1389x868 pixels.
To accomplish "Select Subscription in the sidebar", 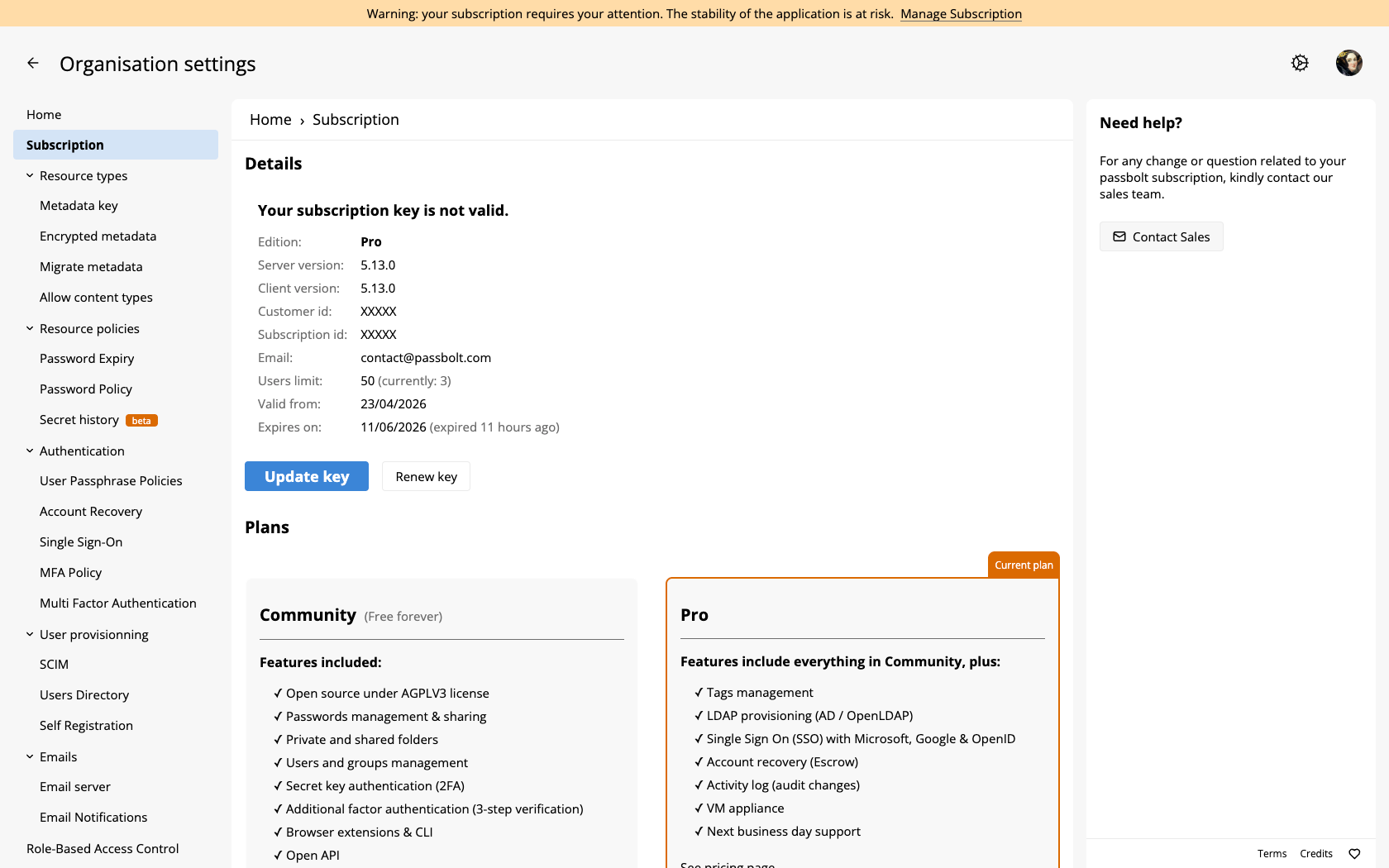I will (x=116, y=145).
